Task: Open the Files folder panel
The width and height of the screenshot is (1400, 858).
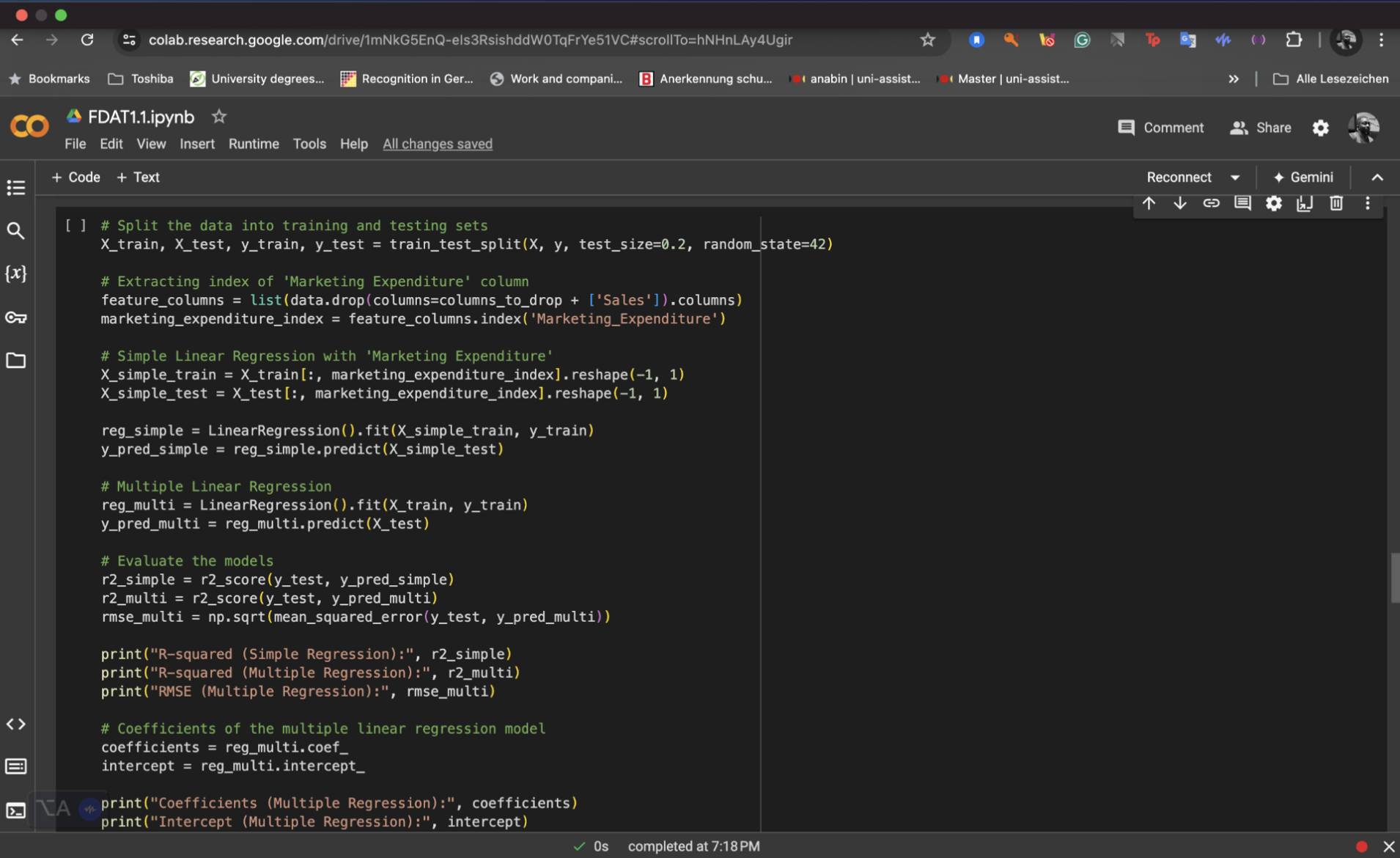Action: [16, 361]
